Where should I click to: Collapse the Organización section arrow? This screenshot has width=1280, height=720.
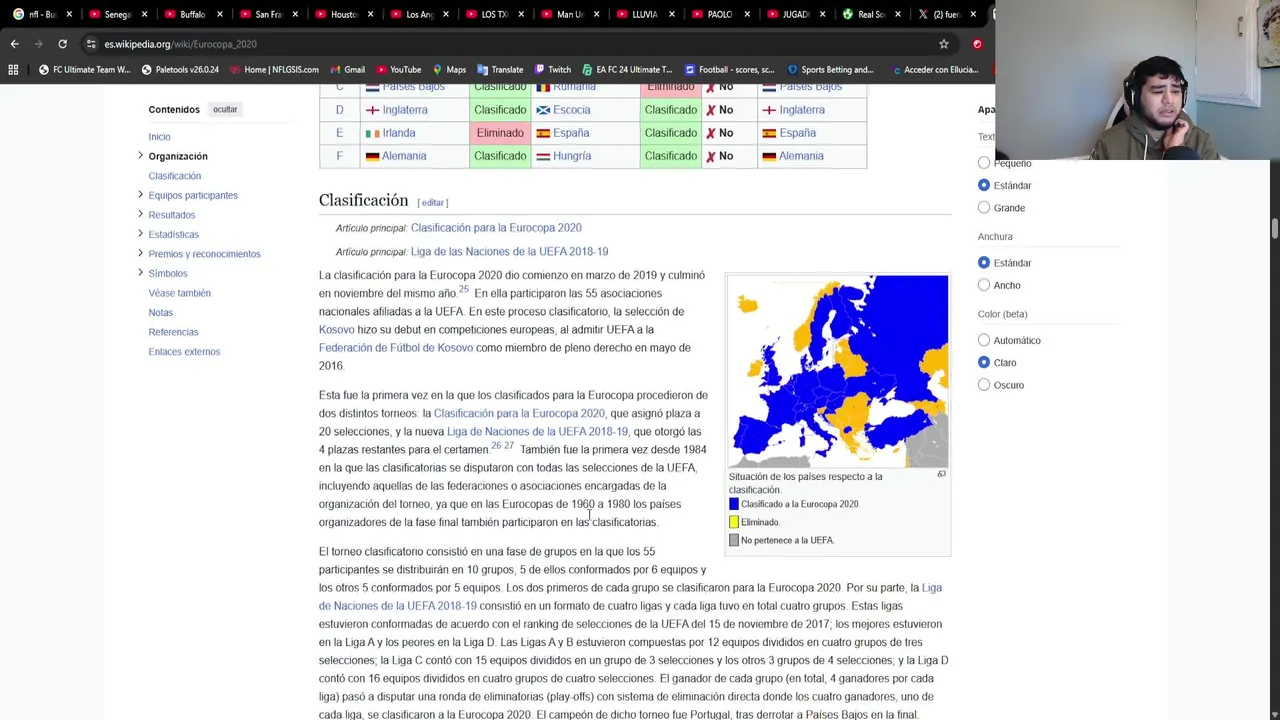click(140, 156)
